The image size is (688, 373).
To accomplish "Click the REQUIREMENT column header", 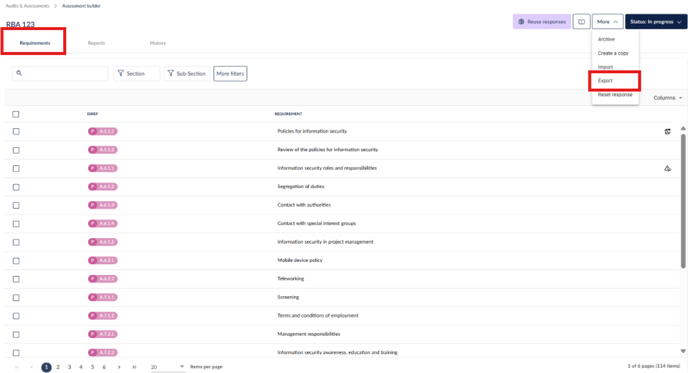I will [288, 114].
